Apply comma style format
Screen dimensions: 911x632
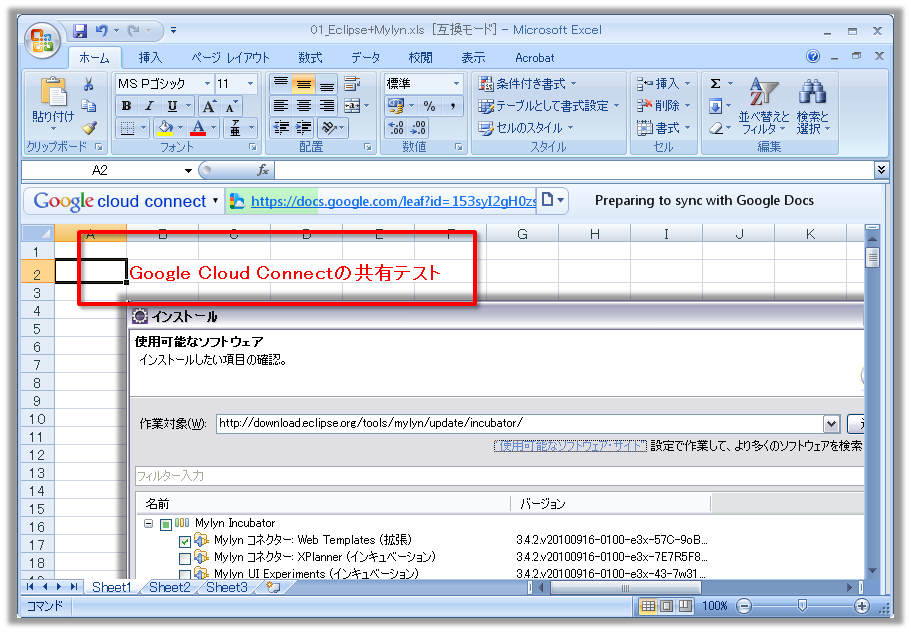click(453, 106)
